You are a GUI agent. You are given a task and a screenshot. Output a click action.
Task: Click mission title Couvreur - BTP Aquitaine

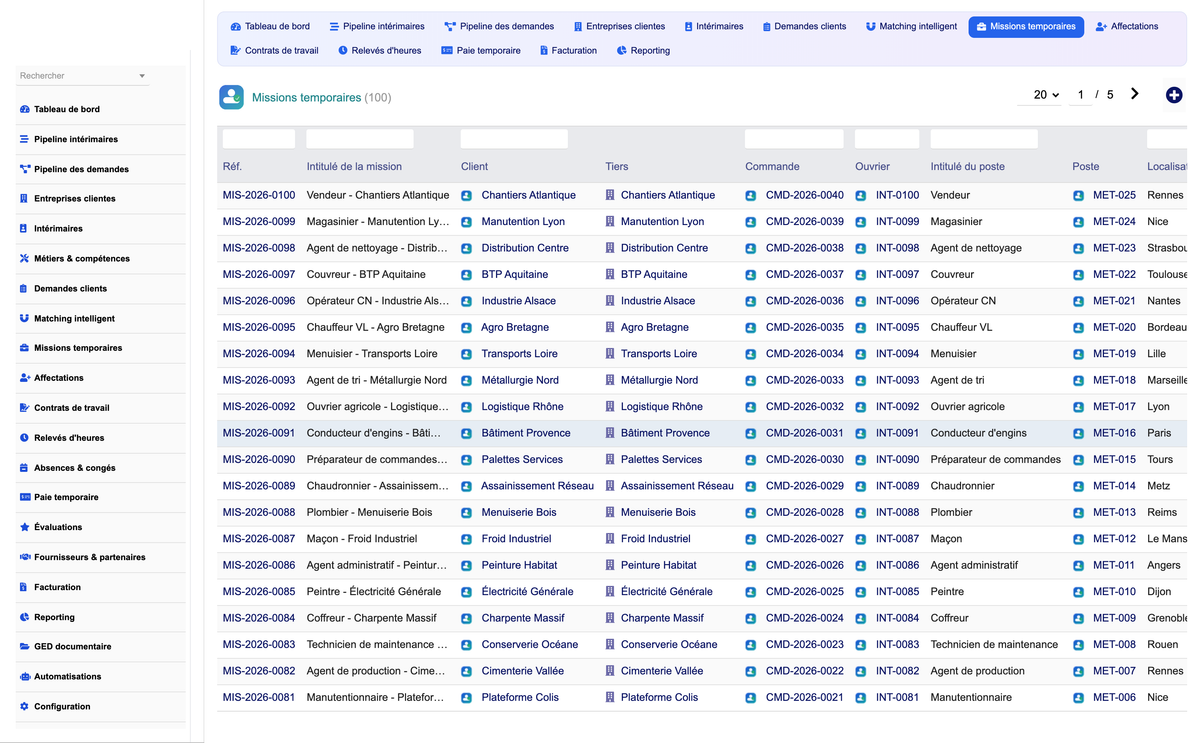click(366, 275)
